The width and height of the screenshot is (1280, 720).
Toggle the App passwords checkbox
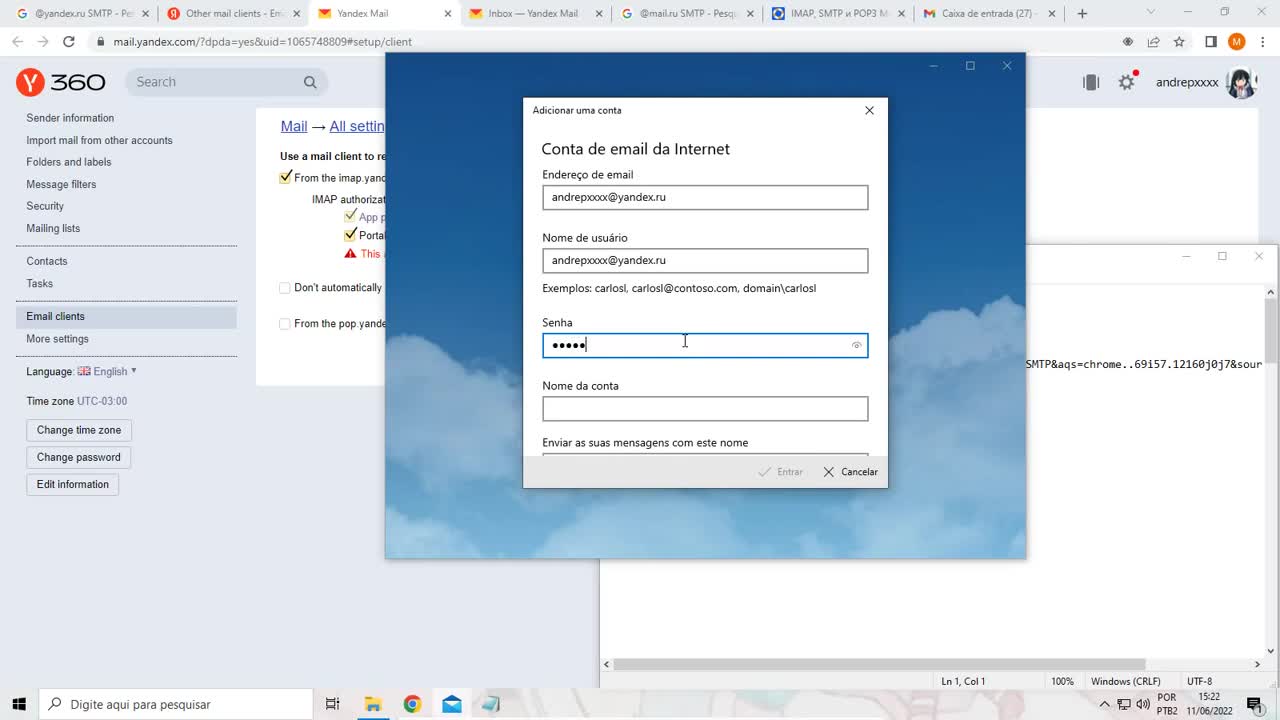click(x=350, y=216)
